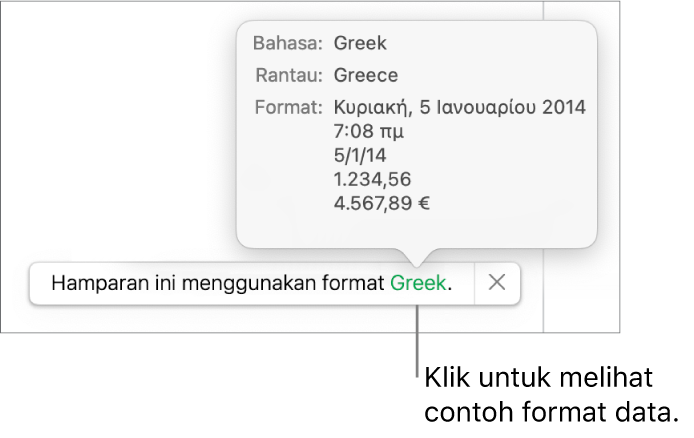Dismiss the format notification with the X
This screenshot has width=694, height=438.
coord(497,283)
